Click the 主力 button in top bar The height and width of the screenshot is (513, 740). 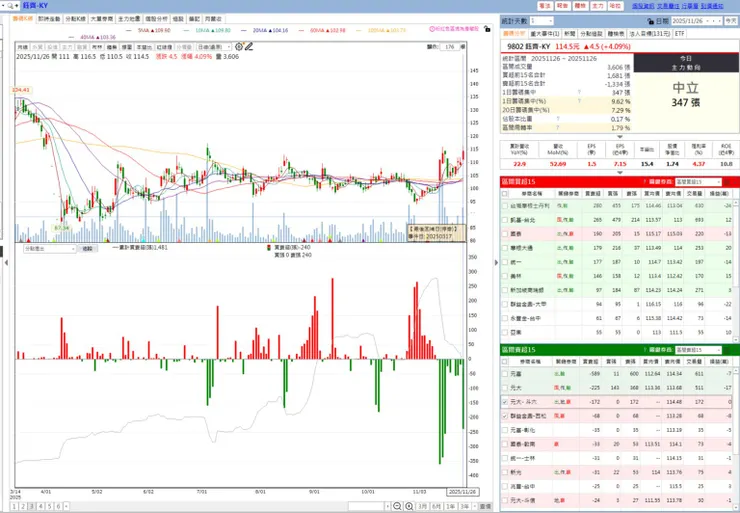[x=598, y=6]
